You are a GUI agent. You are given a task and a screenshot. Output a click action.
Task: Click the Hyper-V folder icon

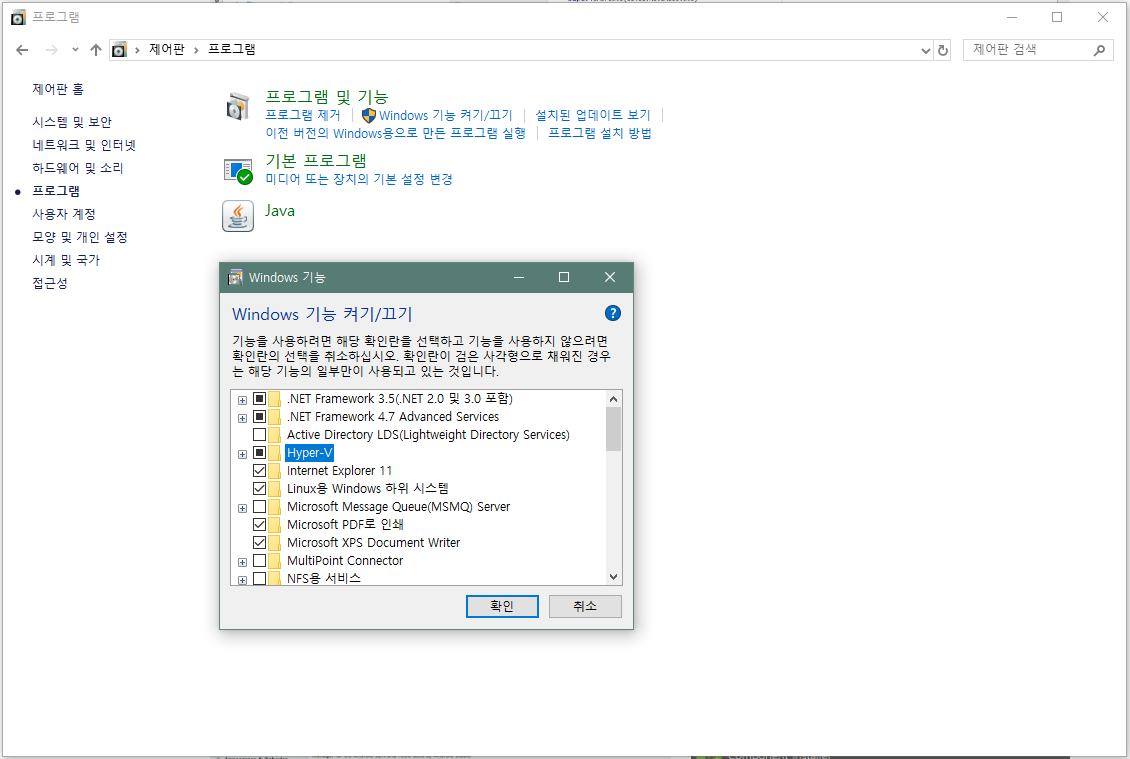pyautogui.click(x=275, y=453)
